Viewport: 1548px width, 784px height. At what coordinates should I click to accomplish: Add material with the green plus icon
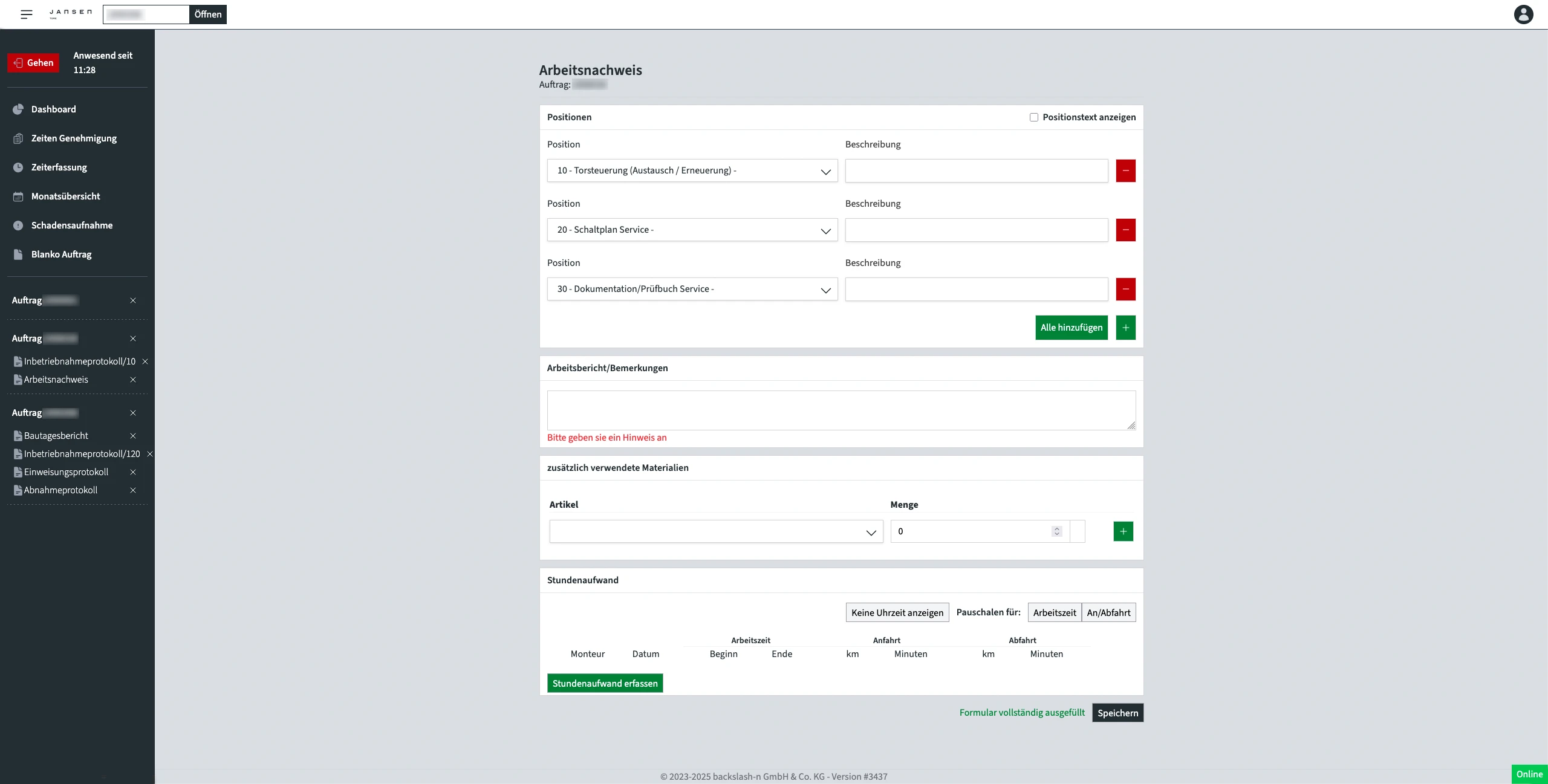click(1123, 531)
